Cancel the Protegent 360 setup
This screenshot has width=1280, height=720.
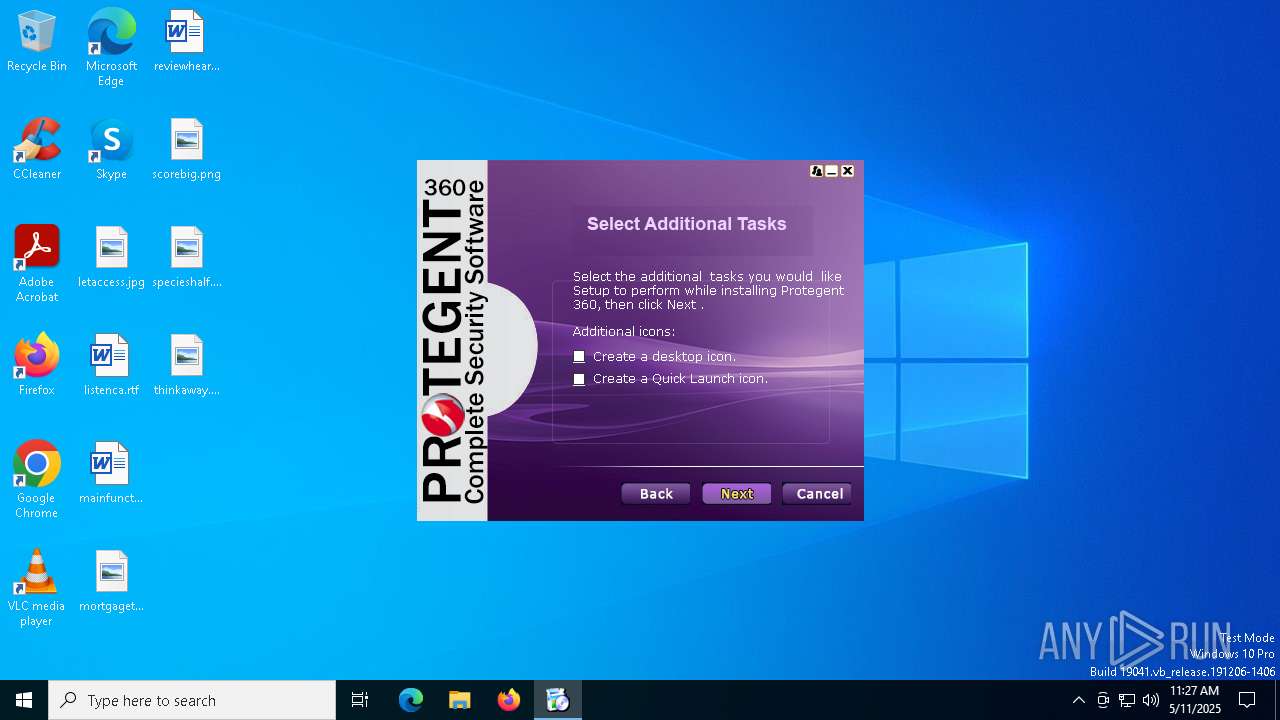click(819, 494)
